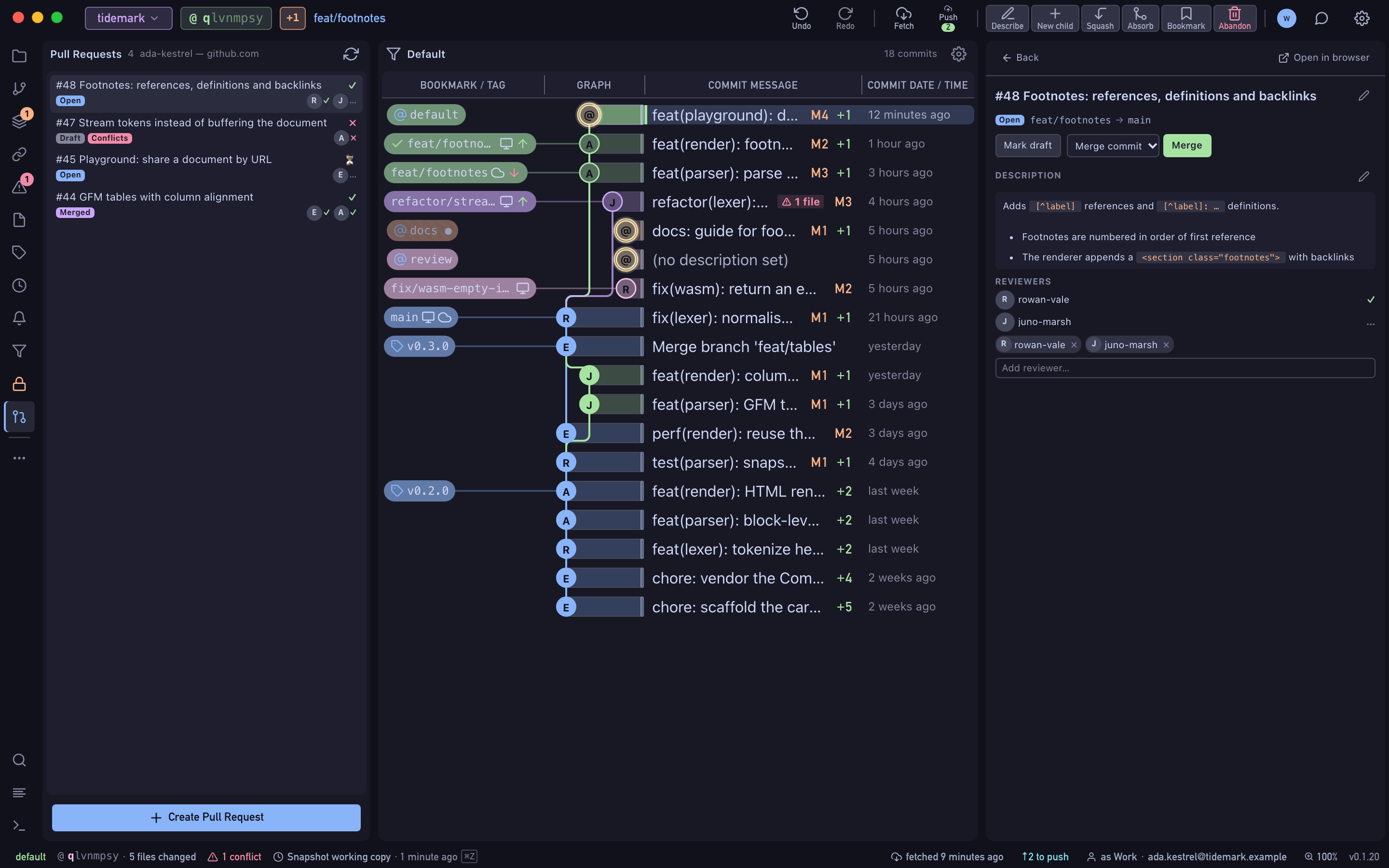Click the Merge button
Image resolution: width=1389 pixels, height=868 pixels.
(x=1186, y=146)
